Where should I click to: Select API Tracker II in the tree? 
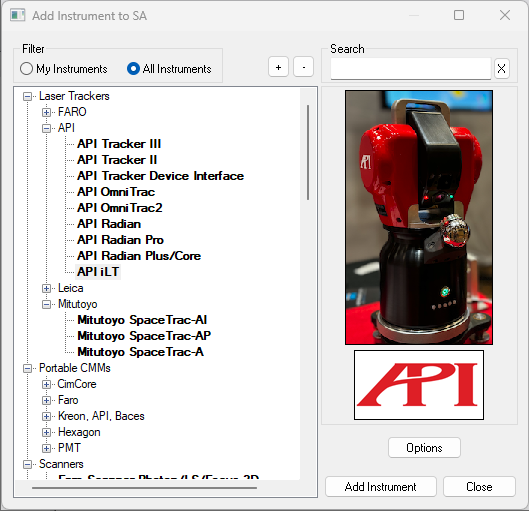117,160
